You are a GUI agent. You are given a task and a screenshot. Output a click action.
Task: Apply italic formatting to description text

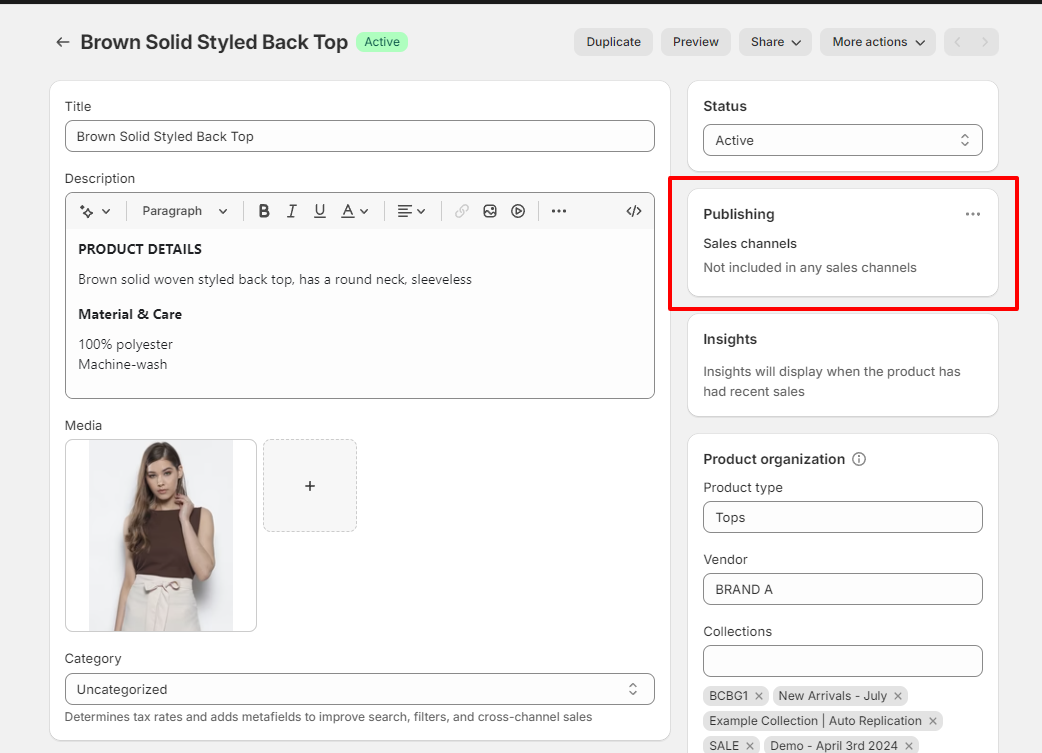291,211
